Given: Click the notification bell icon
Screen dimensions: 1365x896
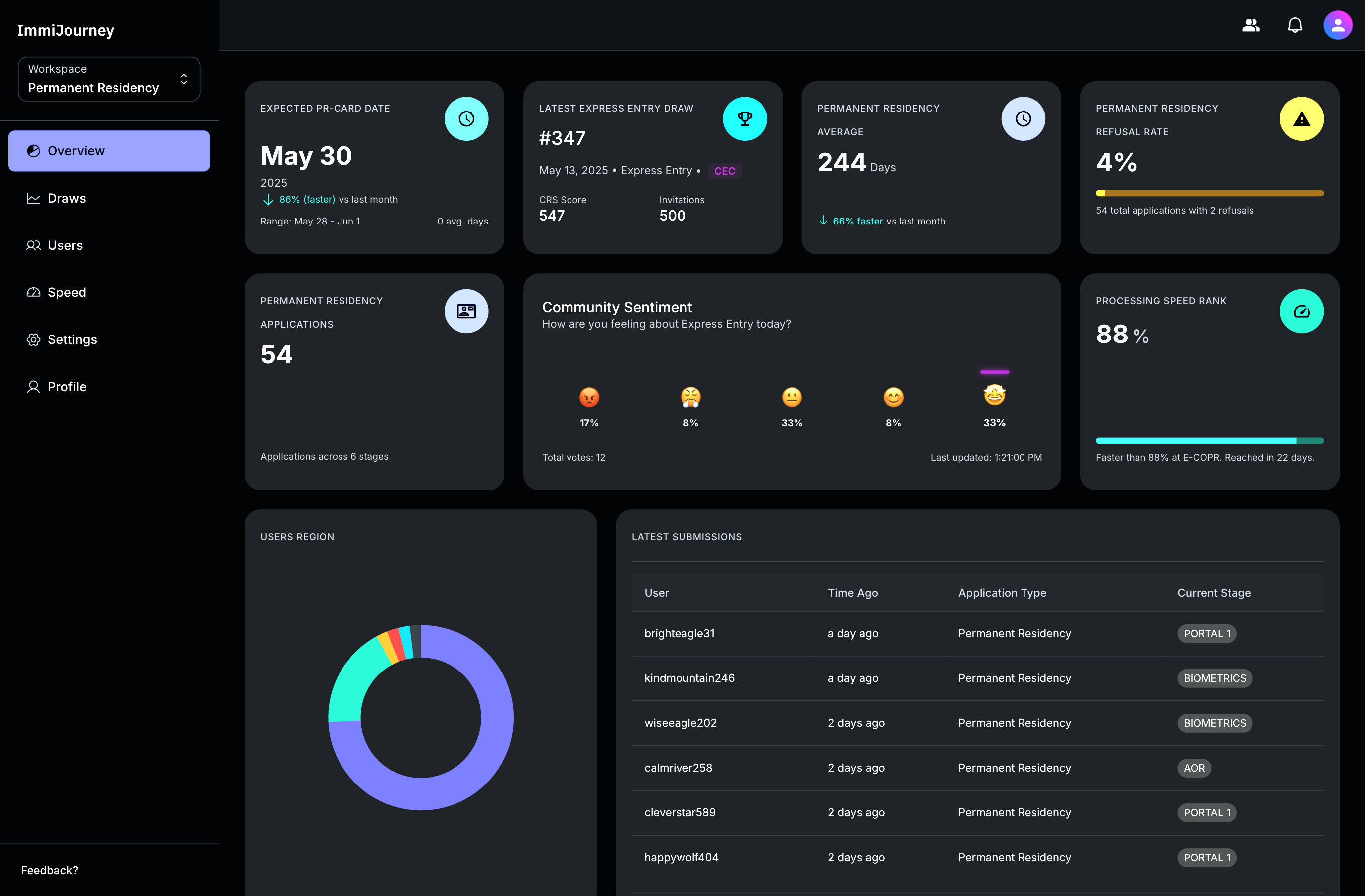Looking at the screenshot, I should pyautogui.click(x=1295, y=25).
